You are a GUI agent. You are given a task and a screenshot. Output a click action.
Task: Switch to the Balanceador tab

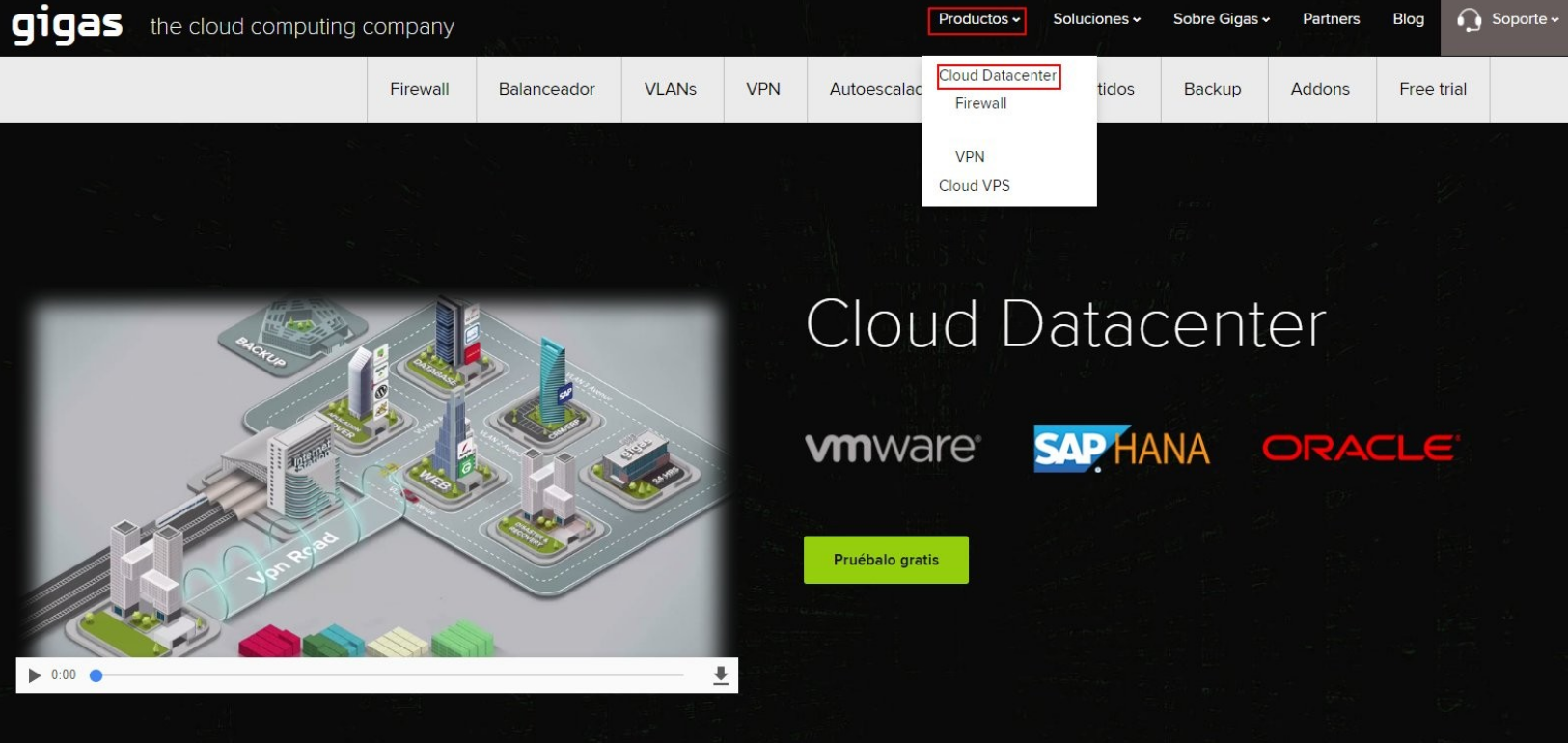(x=547, y=89)
